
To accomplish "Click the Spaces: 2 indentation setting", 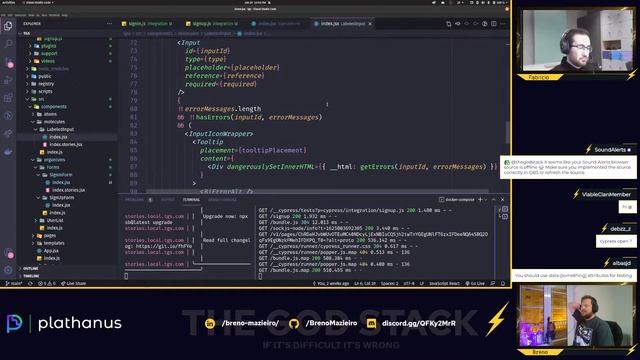I will (x=389, y=283).
